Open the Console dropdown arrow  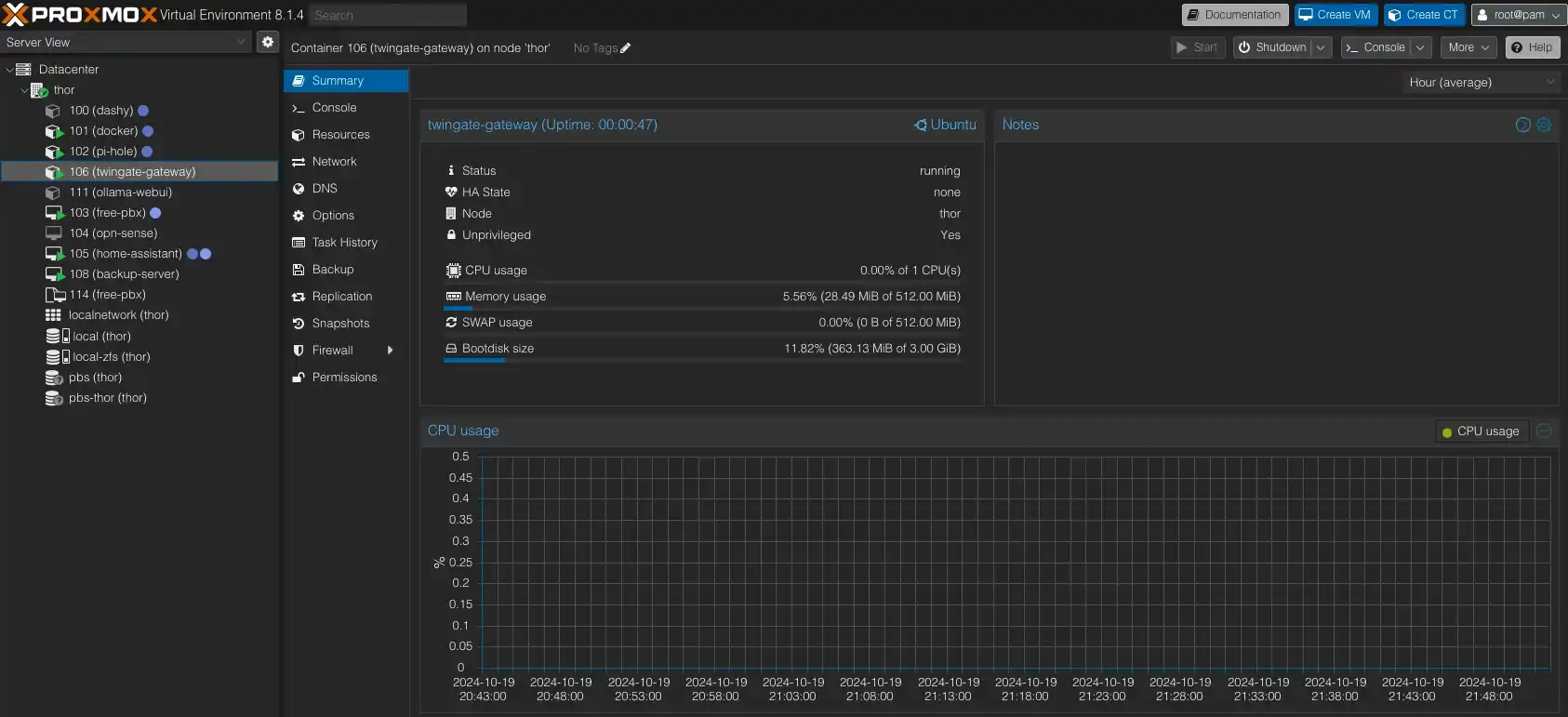pos(1420,47)
